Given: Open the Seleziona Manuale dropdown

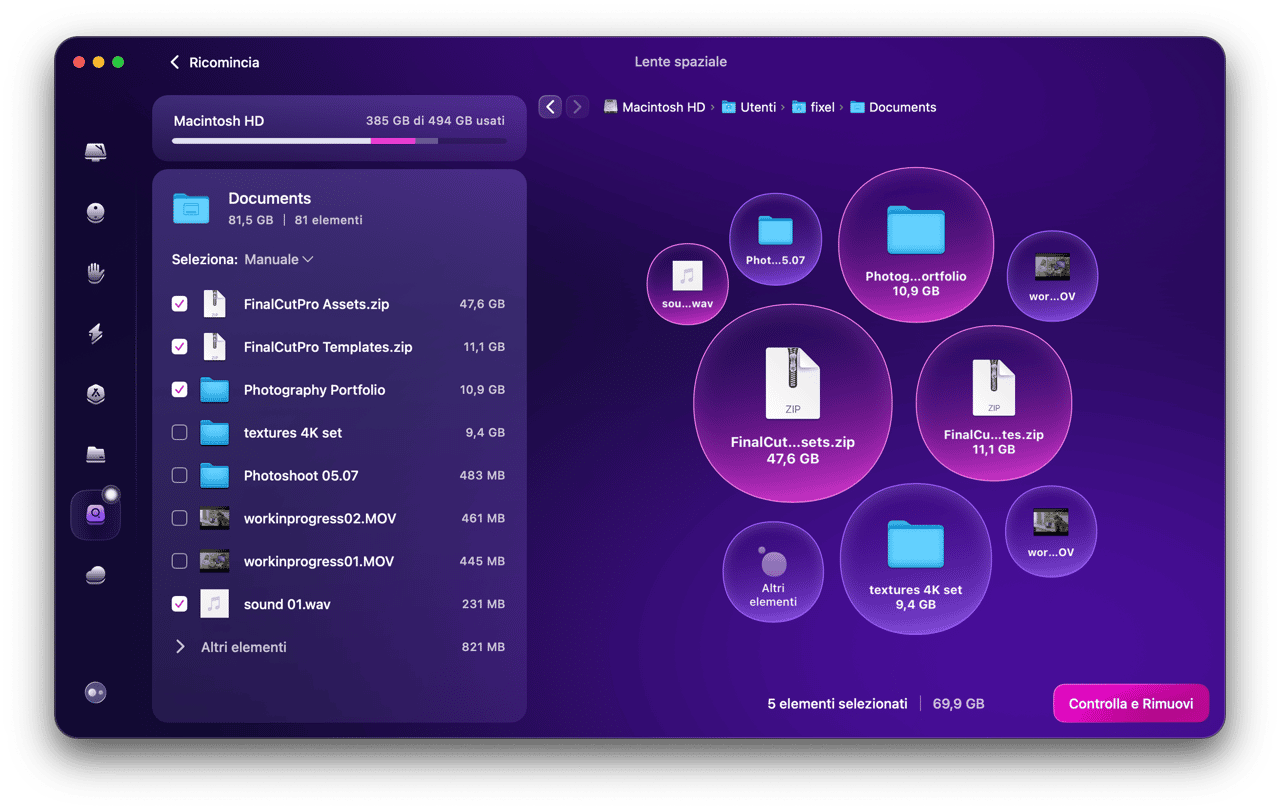Looking at the screenshot, I should (278, 259).
